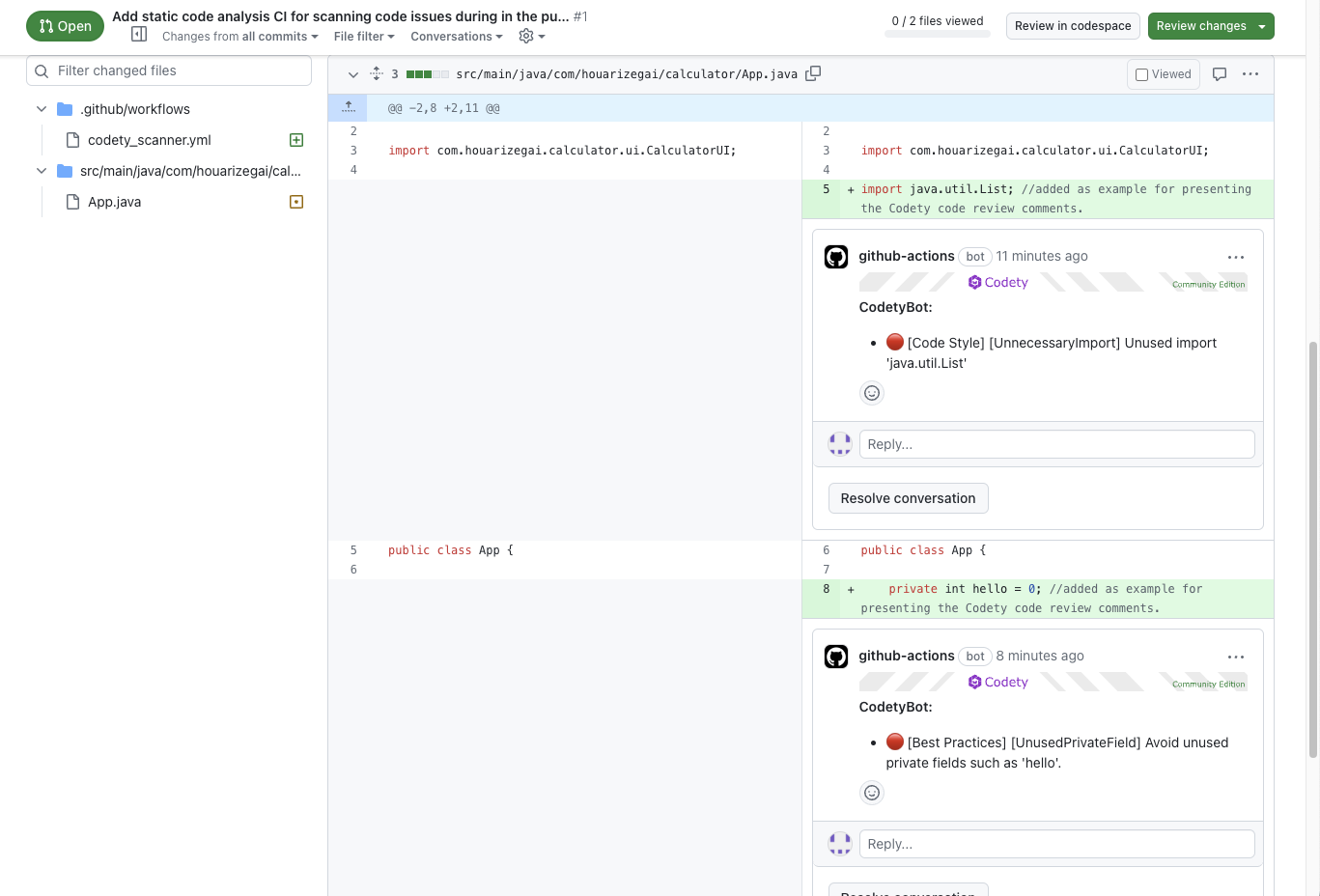
Task: Click the Codety logo in second comment
Action: coord(998,682)
